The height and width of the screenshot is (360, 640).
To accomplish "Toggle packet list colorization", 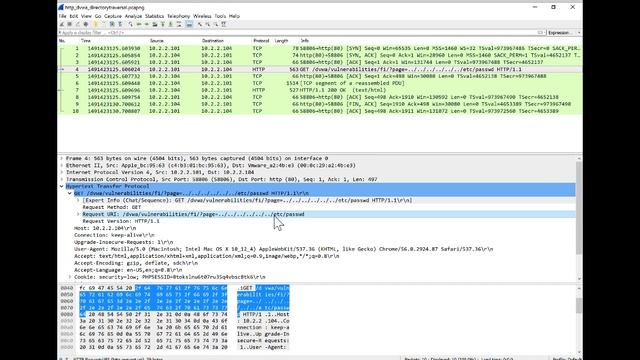I will 189,24.
